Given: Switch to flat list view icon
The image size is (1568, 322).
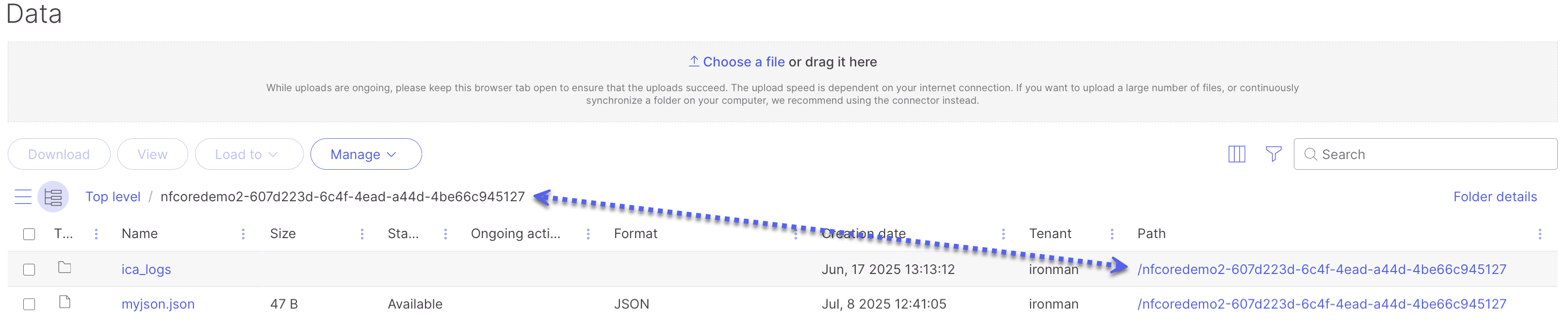Looking at the screenshot, I should (x=23, y=196).
